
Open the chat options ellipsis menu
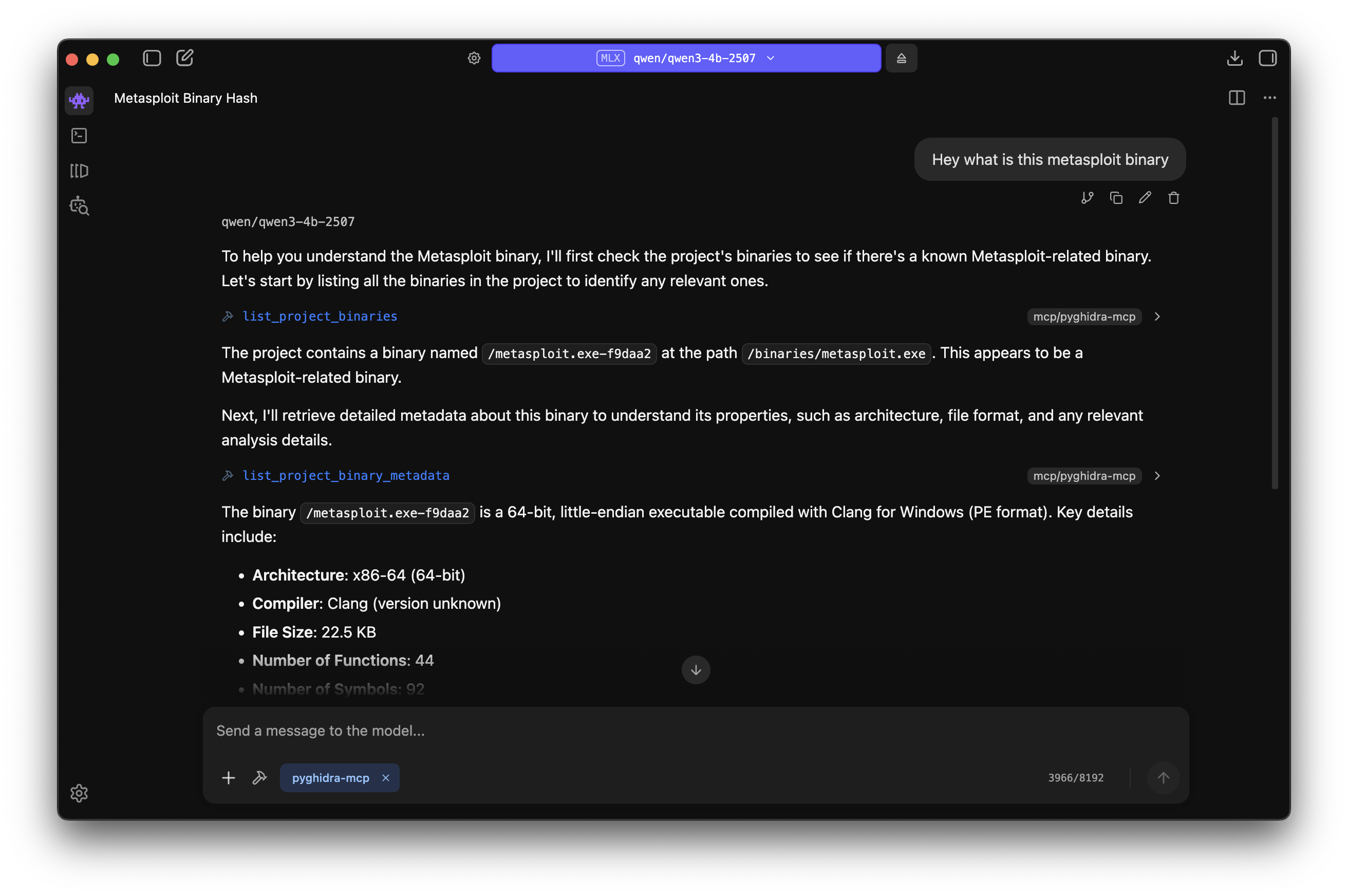pyautogui.click(x=1270, y=98)
